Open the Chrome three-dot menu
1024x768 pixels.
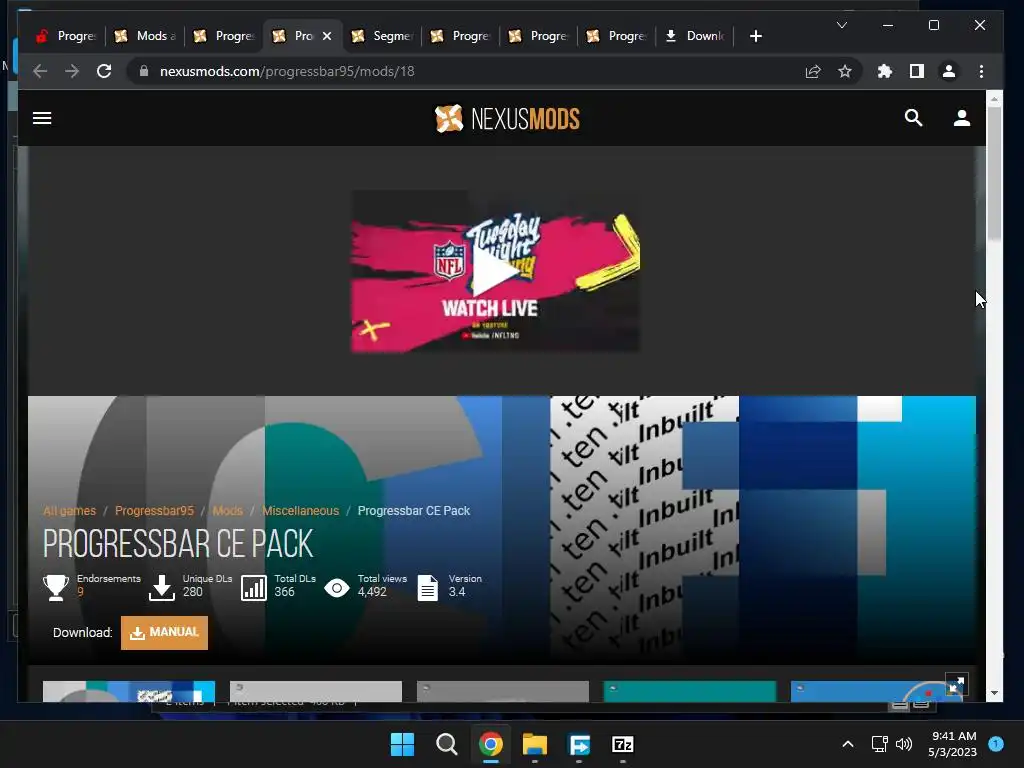coord(981,71)
